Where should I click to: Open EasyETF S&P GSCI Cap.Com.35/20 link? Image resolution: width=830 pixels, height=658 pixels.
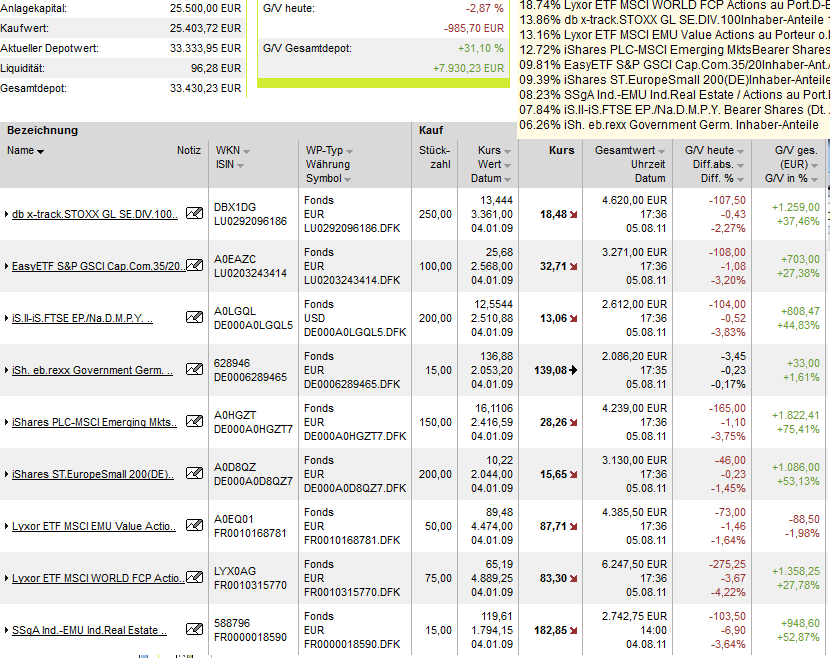98,266
